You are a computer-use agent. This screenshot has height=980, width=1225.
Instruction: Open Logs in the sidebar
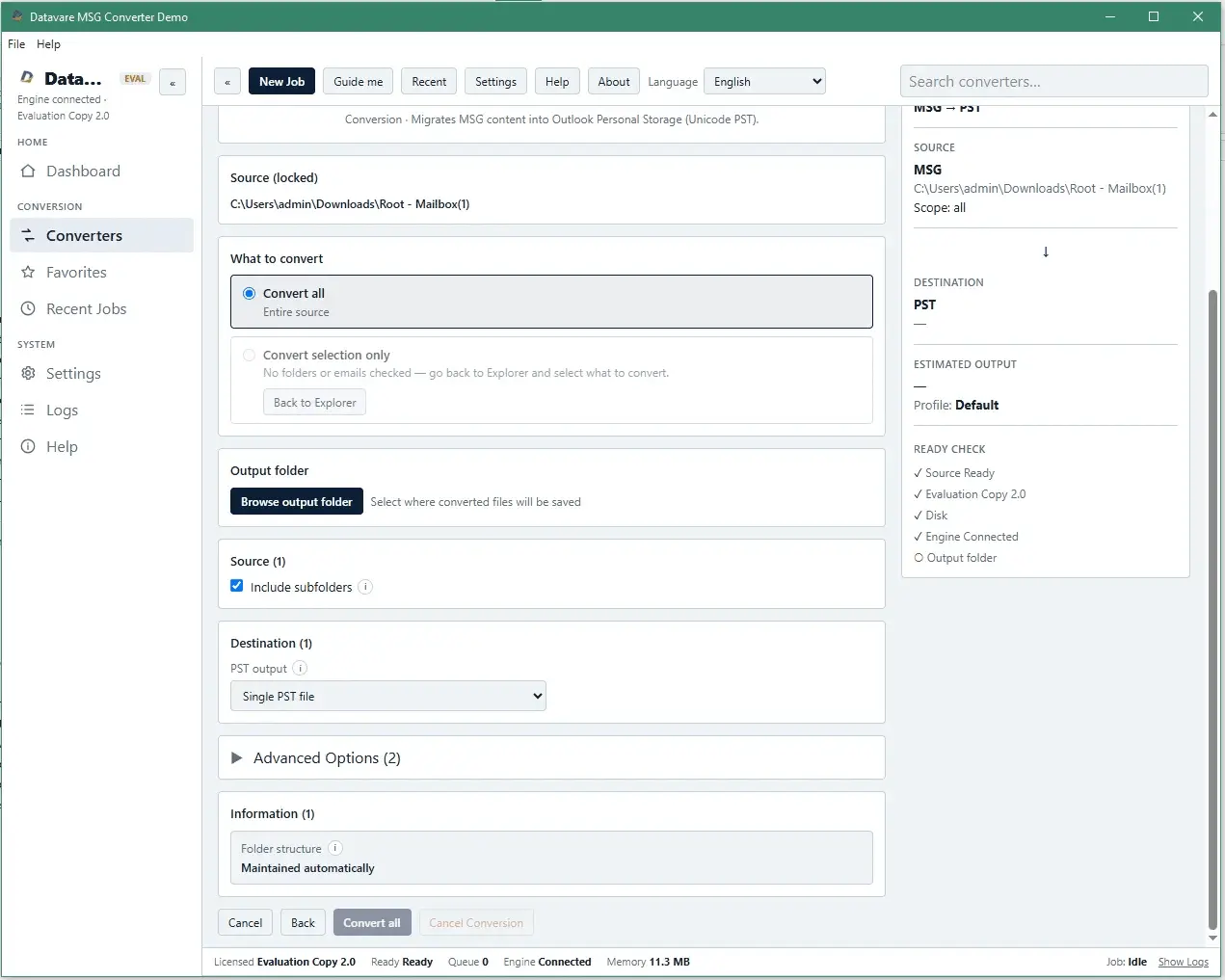tap(101, 410)
